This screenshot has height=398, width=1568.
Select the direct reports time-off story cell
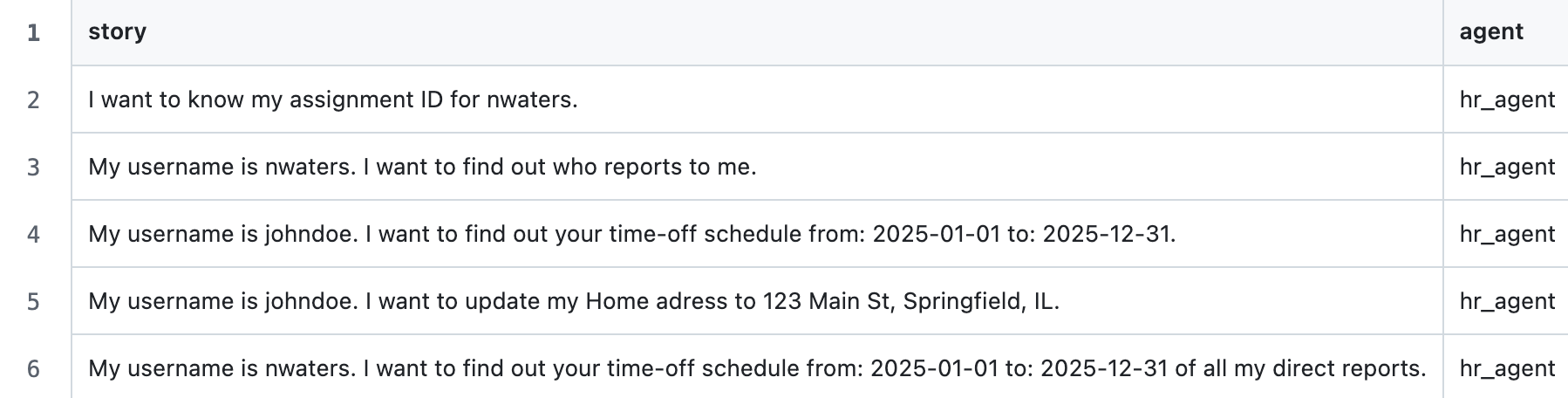point(757,368)
